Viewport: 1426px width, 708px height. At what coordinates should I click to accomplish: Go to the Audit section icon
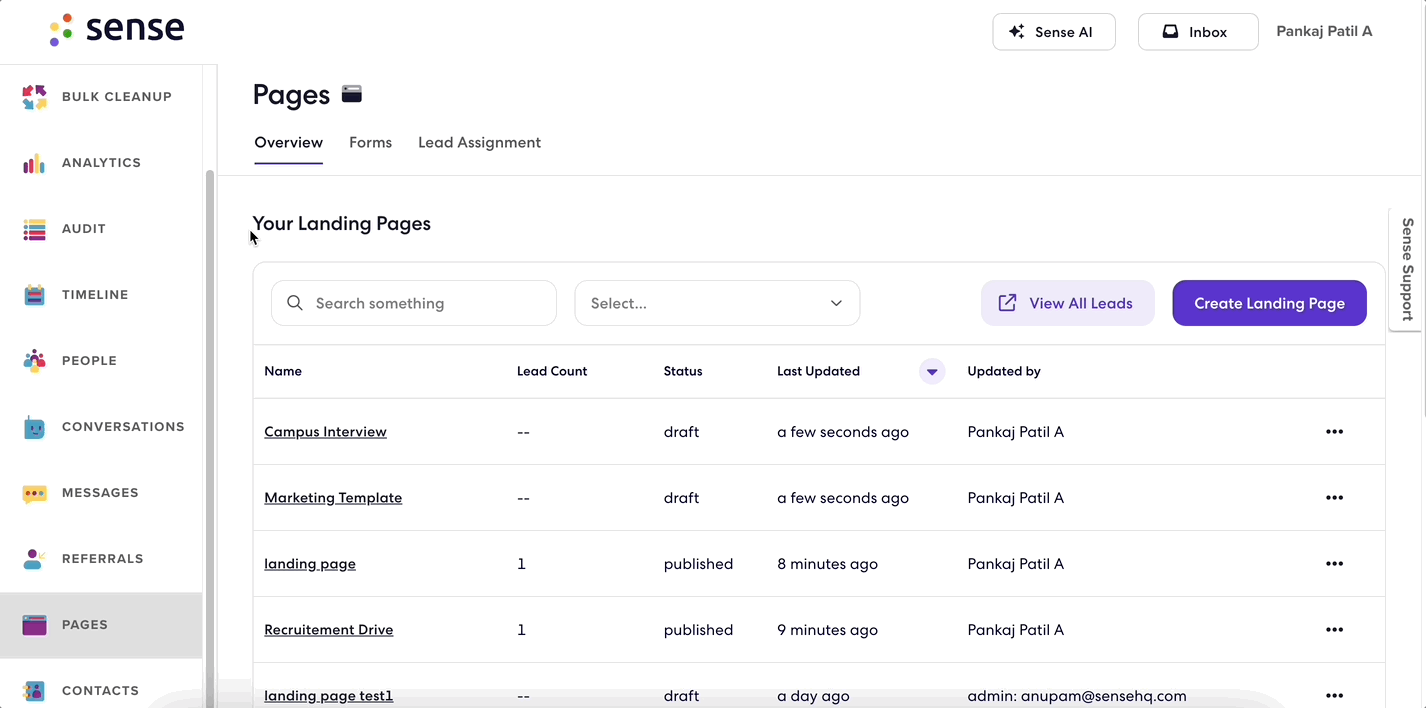point(34,229)
